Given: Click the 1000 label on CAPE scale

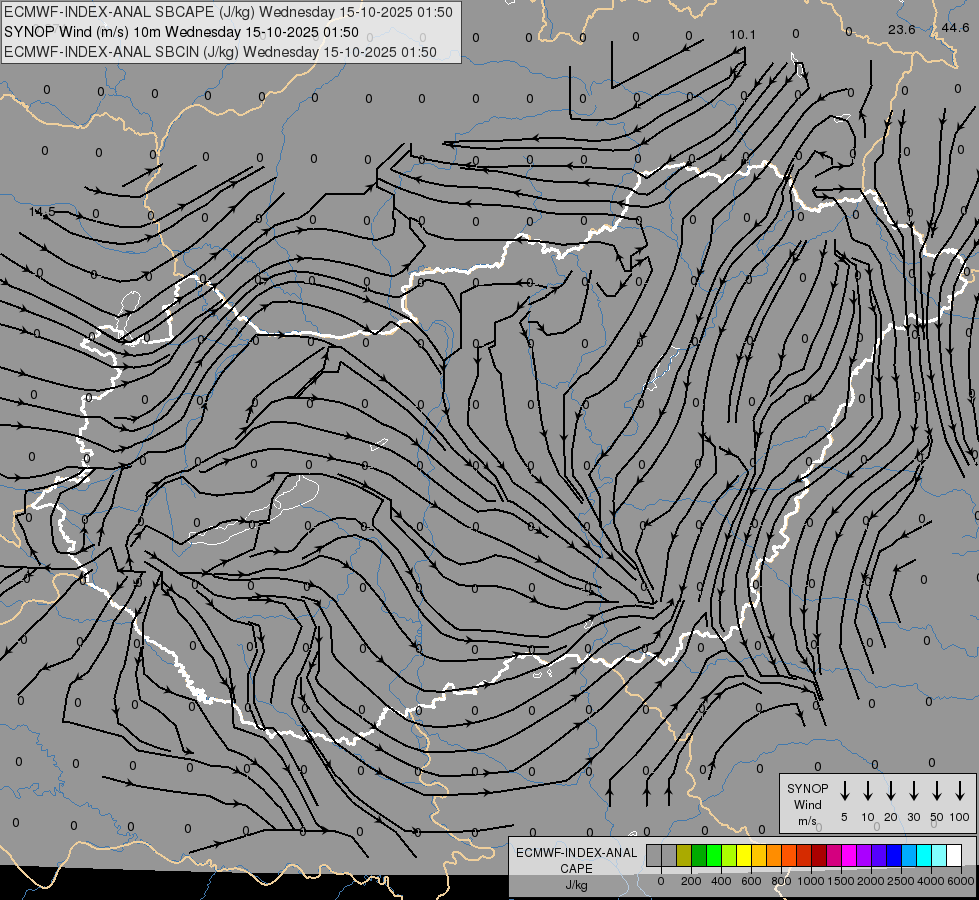Looking at the screenshot, I should tap(810, 881).
